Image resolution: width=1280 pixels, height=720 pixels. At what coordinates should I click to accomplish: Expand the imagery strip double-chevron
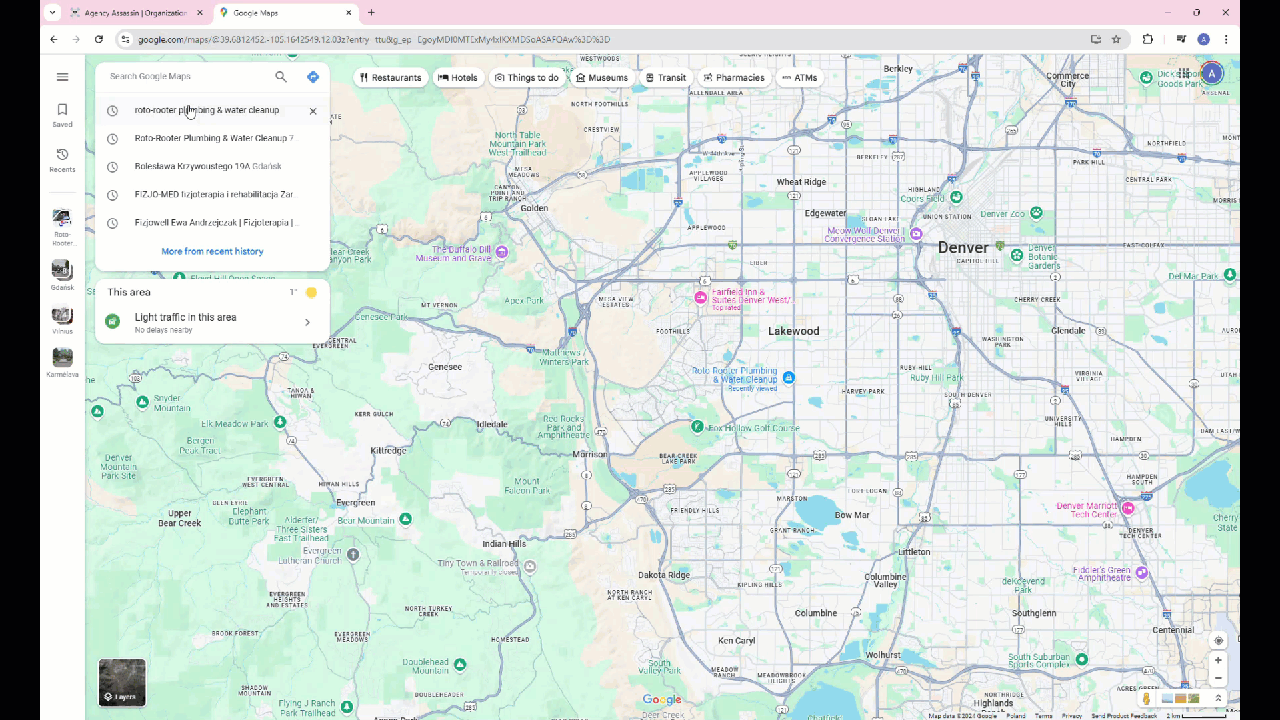click(1218, 699)
